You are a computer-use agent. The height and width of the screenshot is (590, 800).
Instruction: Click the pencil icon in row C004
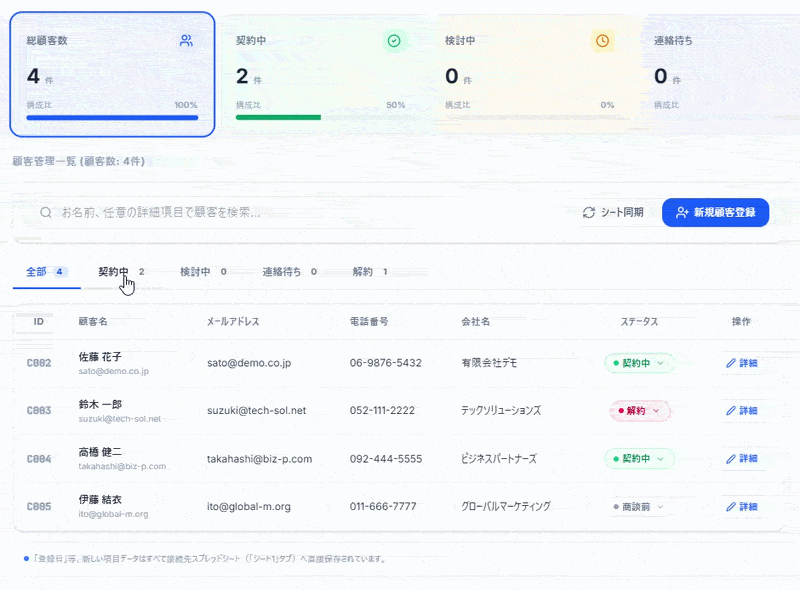[731, 458]
